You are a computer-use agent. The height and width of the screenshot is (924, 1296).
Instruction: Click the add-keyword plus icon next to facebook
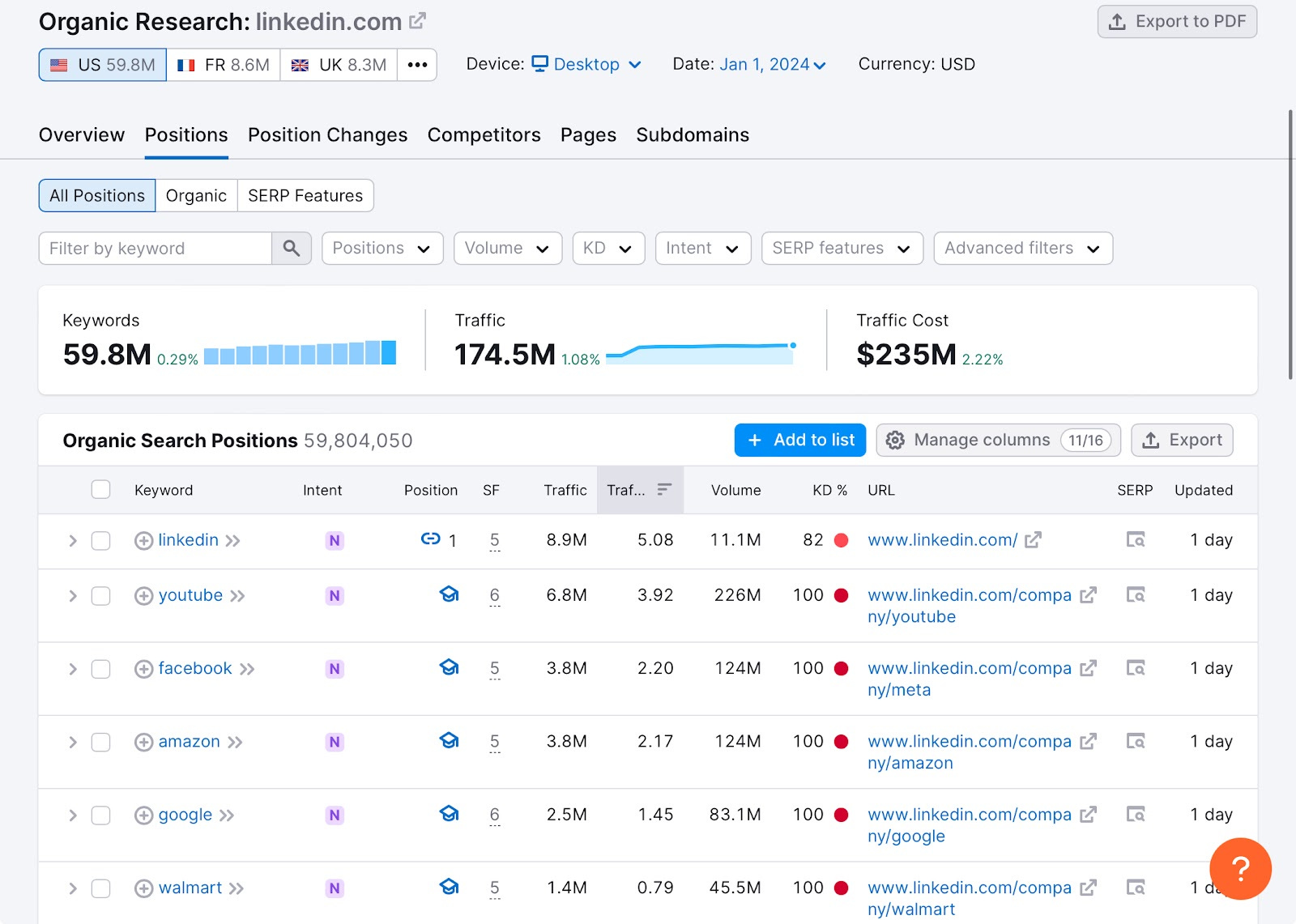pyautogui.click(x=143, y=669)
